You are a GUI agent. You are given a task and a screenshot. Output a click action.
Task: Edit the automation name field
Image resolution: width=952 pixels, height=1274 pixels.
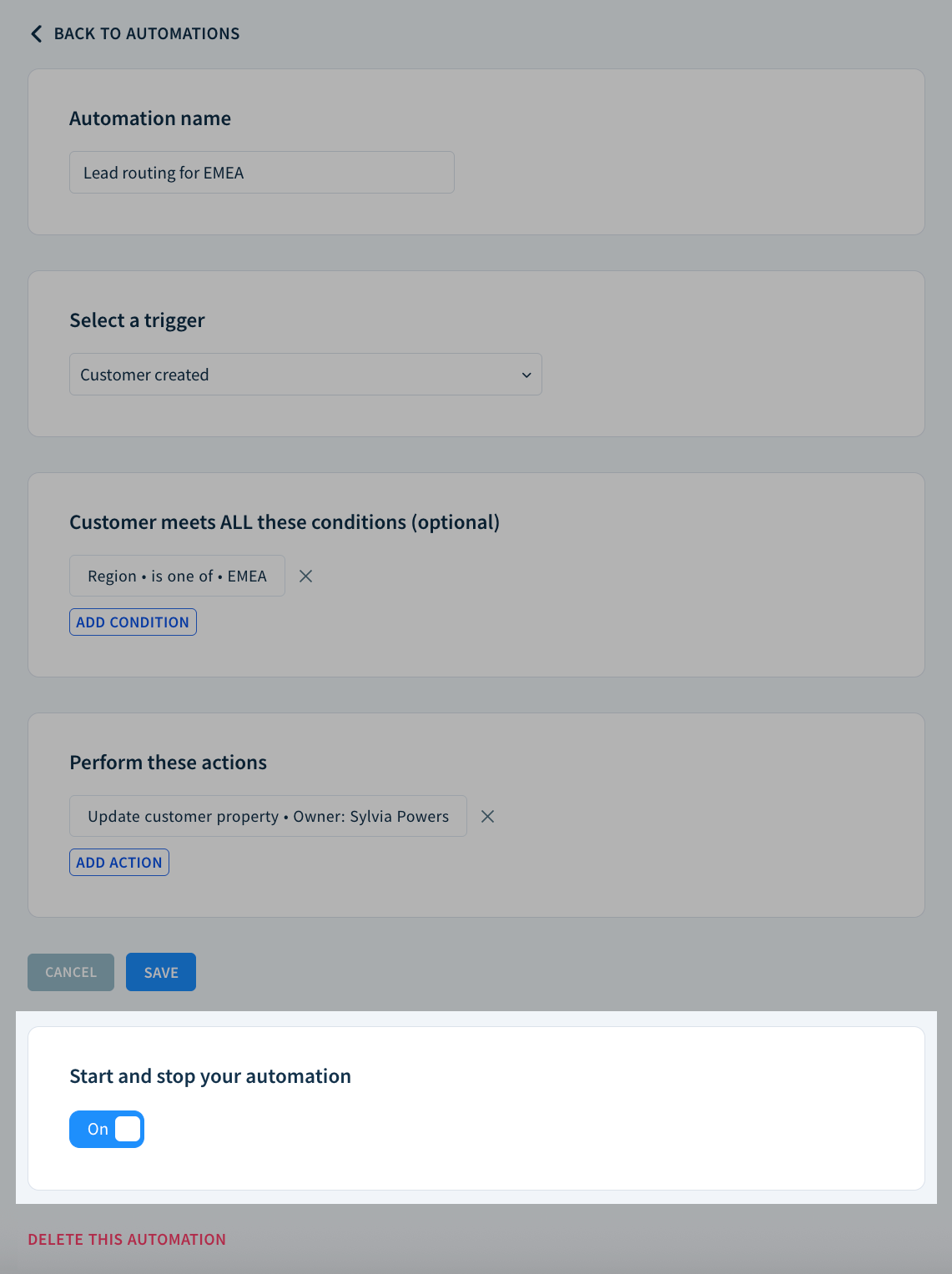[261, 173]
